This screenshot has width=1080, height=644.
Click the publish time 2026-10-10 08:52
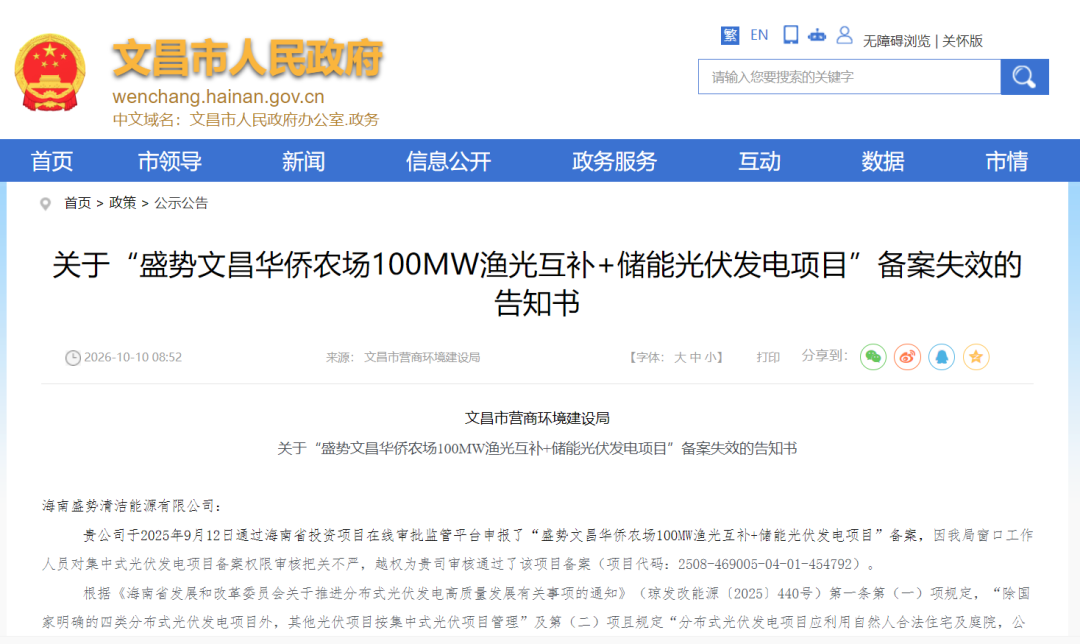(x=133, y=357)
